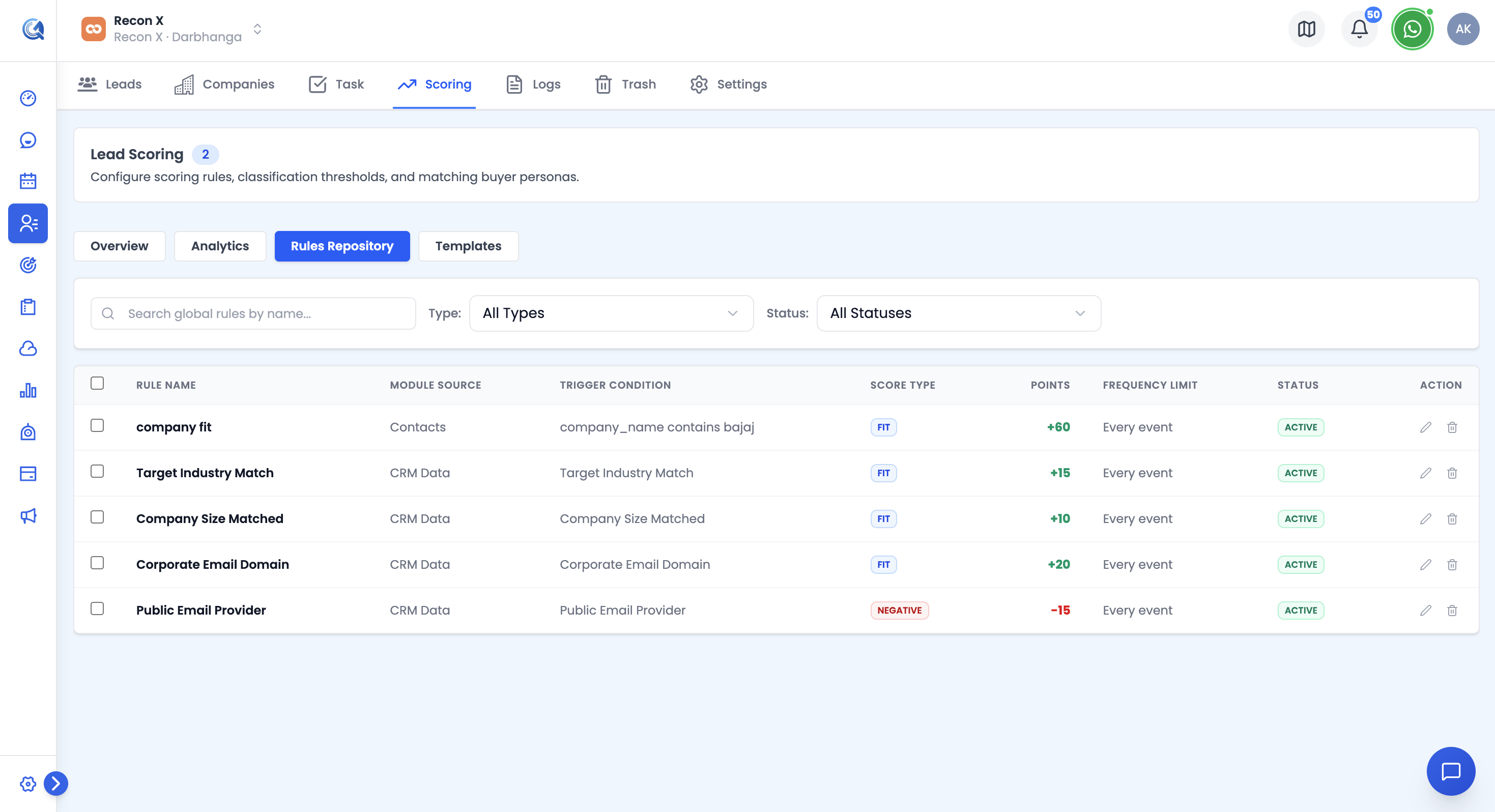Screen dimensions: 1495x812
Task: Edit the Public Email Provider rule
Action: [x=1425, y=610]
